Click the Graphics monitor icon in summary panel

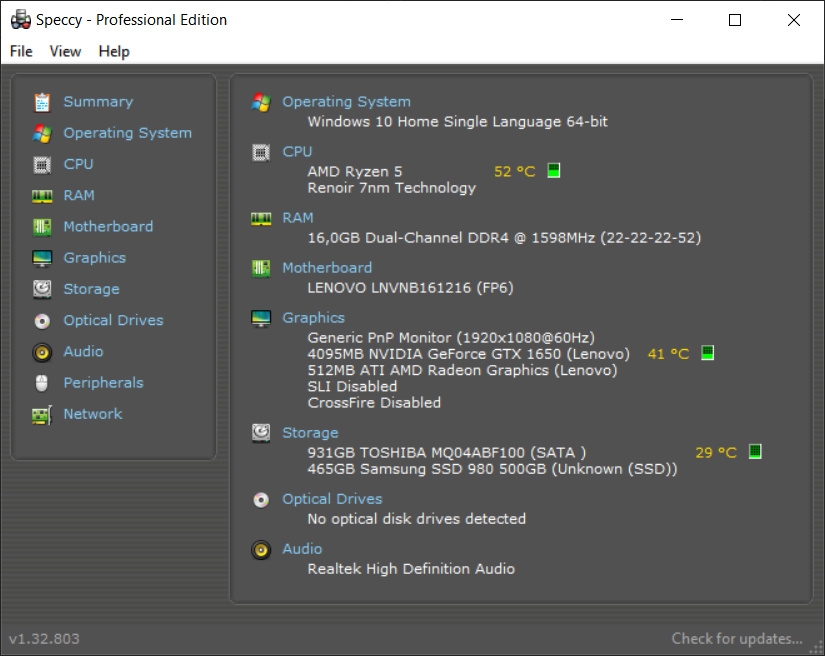pos(261,318)
